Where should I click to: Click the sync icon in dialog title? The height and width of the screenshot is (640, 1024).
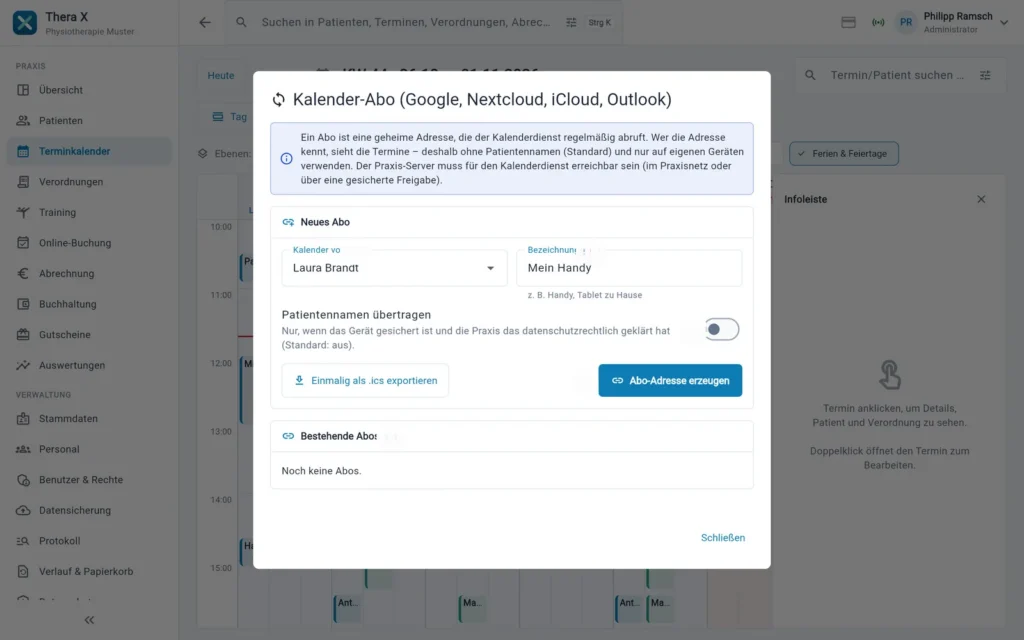[279, 99]
